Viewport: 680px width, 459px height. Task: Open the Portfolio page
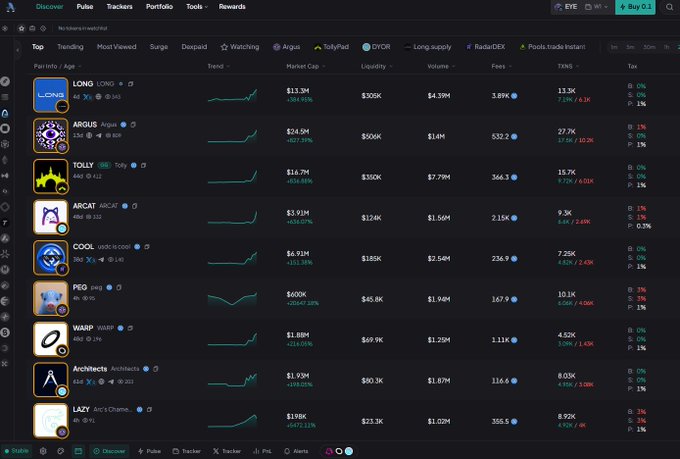[x=159, y=7]
